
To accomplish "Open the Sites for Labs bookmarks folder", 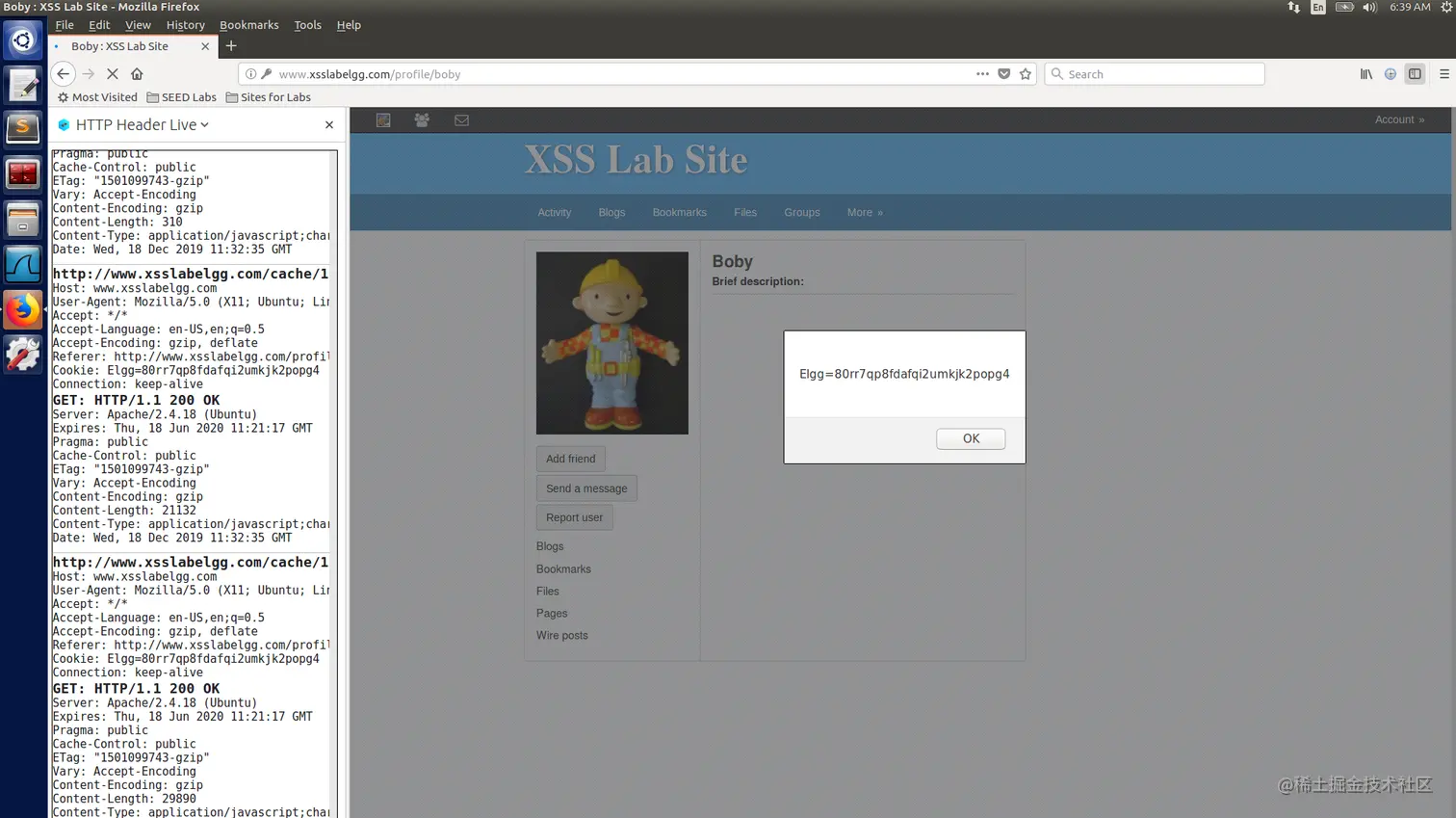I will 268,97.
